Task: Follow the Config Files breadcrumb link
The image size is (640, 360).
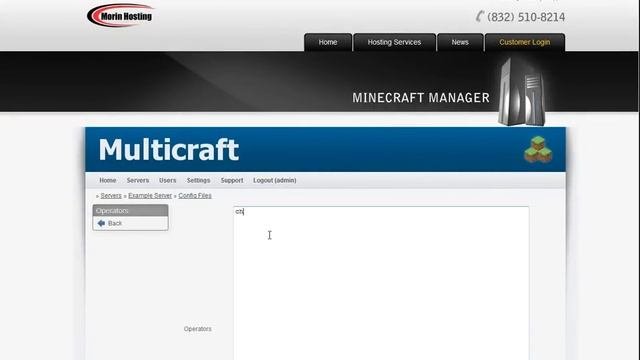Action: (195, 196)
